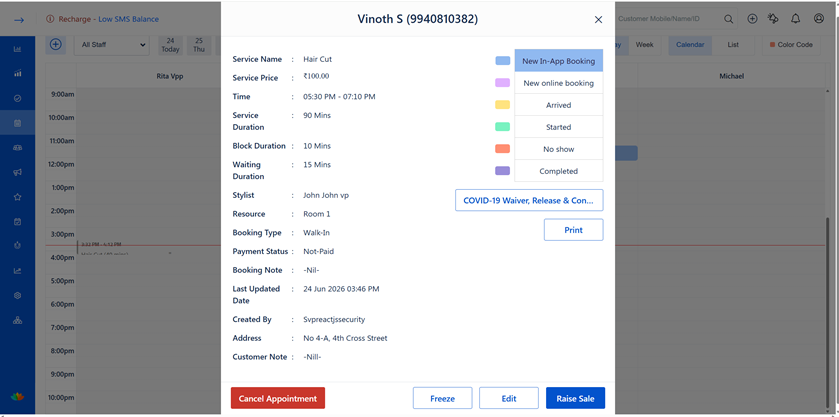Screen dimensions: 839x417
Task: Set status to New online booking
Action: click(x=559, y=83)
